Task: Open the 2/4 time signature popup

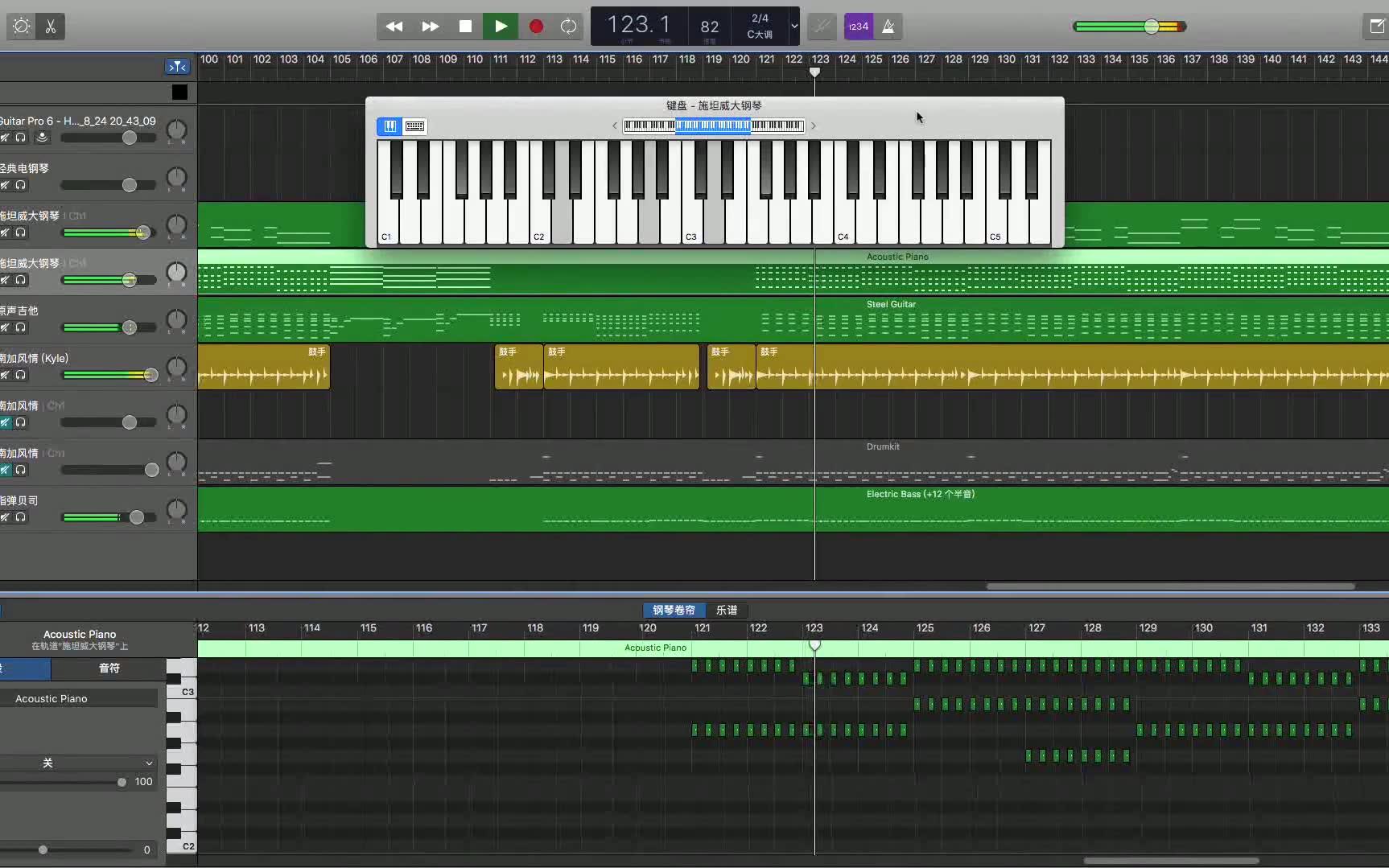Action: [x=760, y=18]
